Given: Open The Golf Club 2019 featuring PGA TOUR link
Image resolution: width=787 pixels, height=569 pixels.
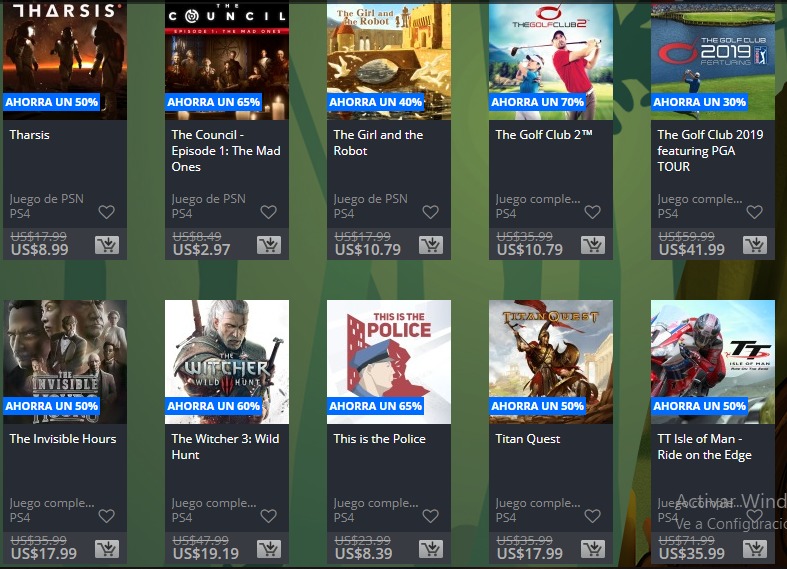Looking at the screenshot, I should pos(710,150).
